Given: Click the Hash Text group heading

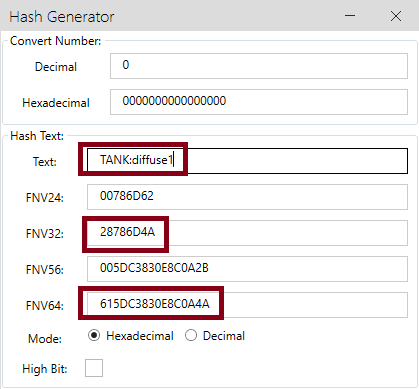Looking at the screenshot, I should [37, 136].
